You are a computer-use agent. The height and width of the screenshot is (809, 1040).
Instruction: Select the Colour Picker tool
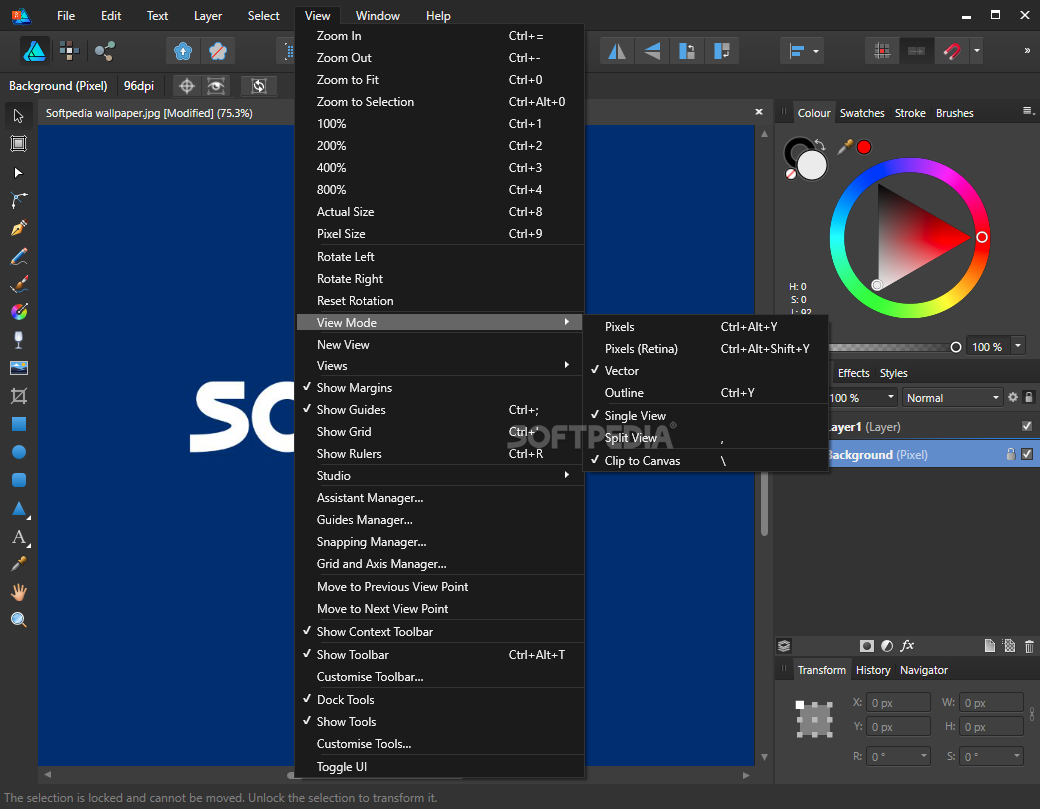[x=19, y=564]
